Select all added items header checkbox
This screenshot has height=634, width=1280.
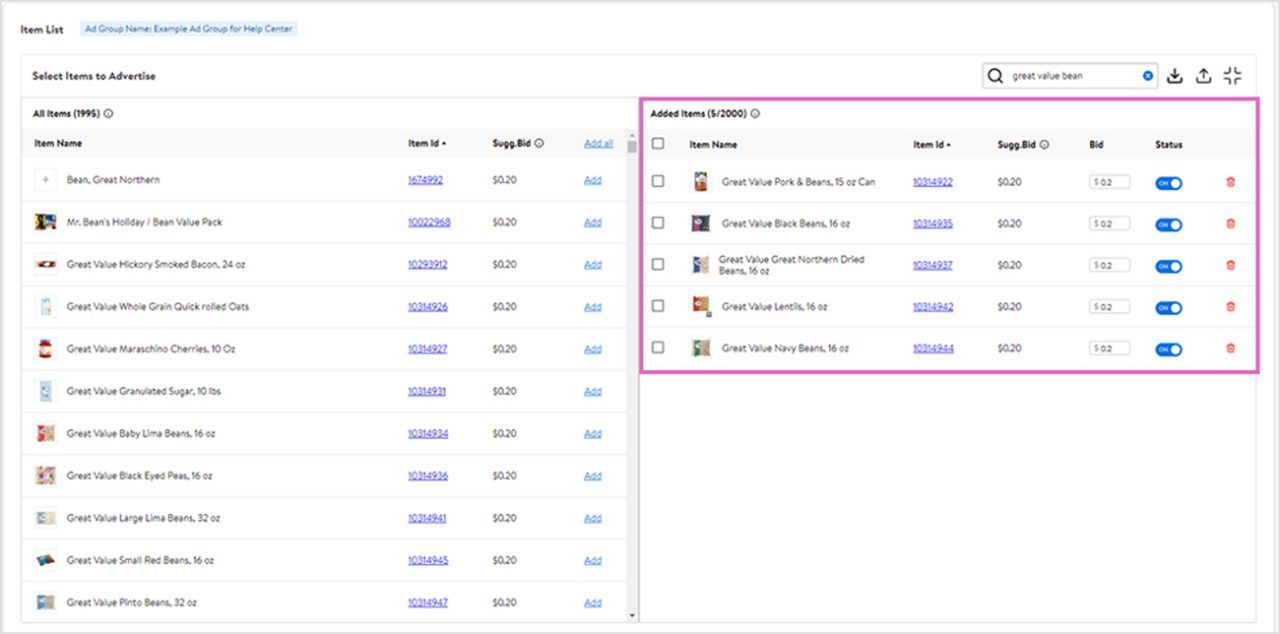coord(658,144)
